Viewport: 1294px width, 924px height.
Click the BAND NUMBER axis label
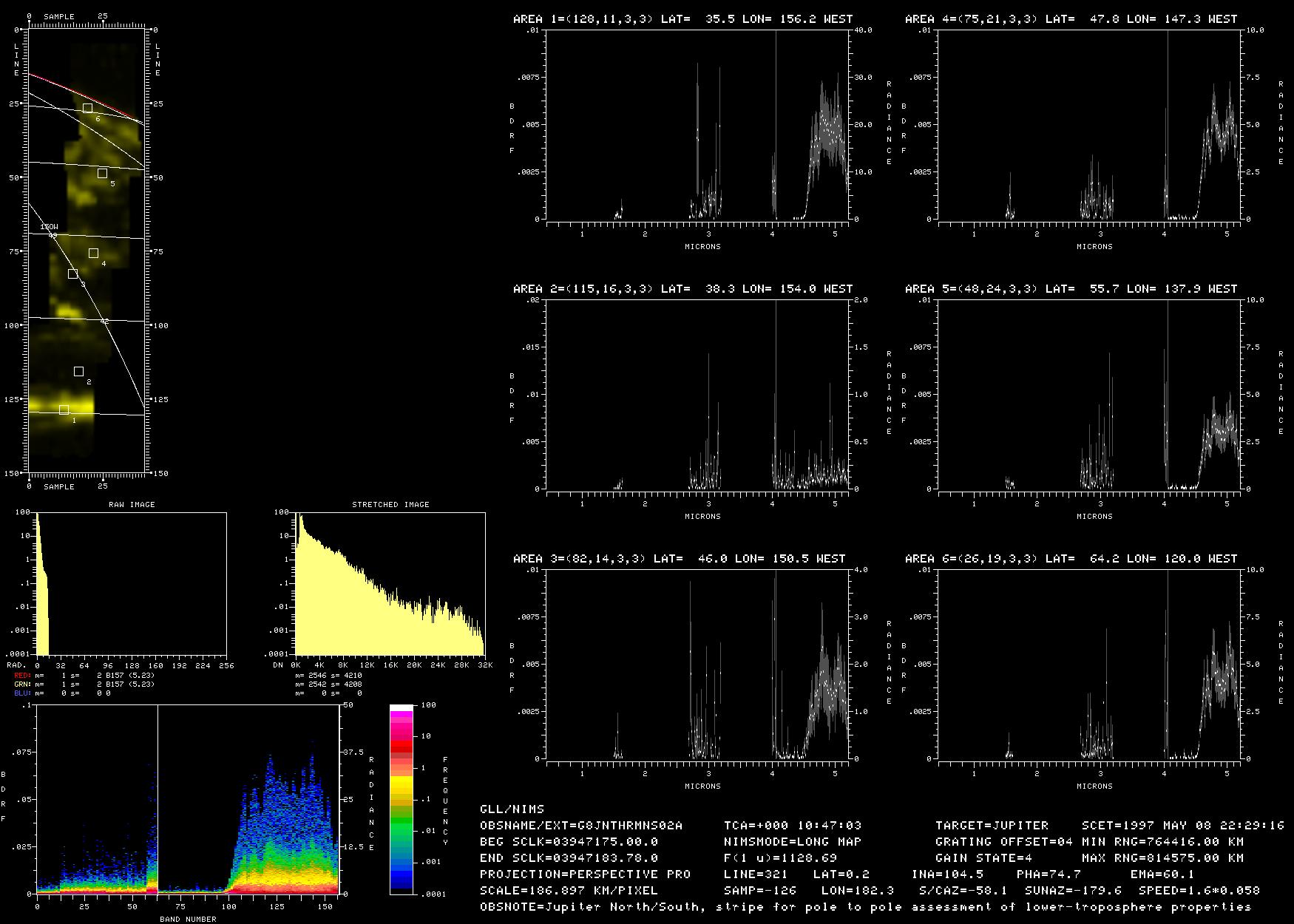(x=188, y=919)
